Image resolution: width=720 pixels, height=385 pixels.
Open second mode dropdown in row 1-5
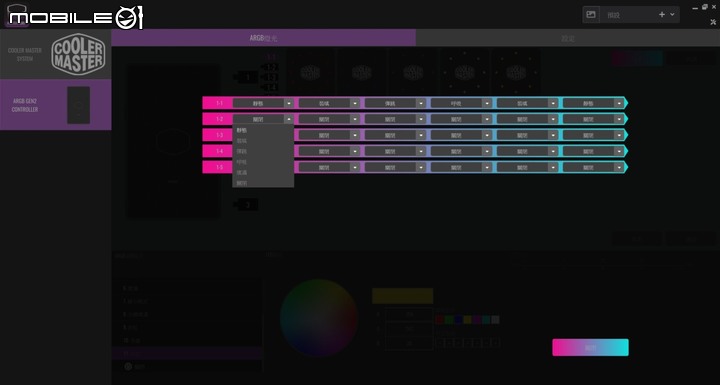pos(329,168)
